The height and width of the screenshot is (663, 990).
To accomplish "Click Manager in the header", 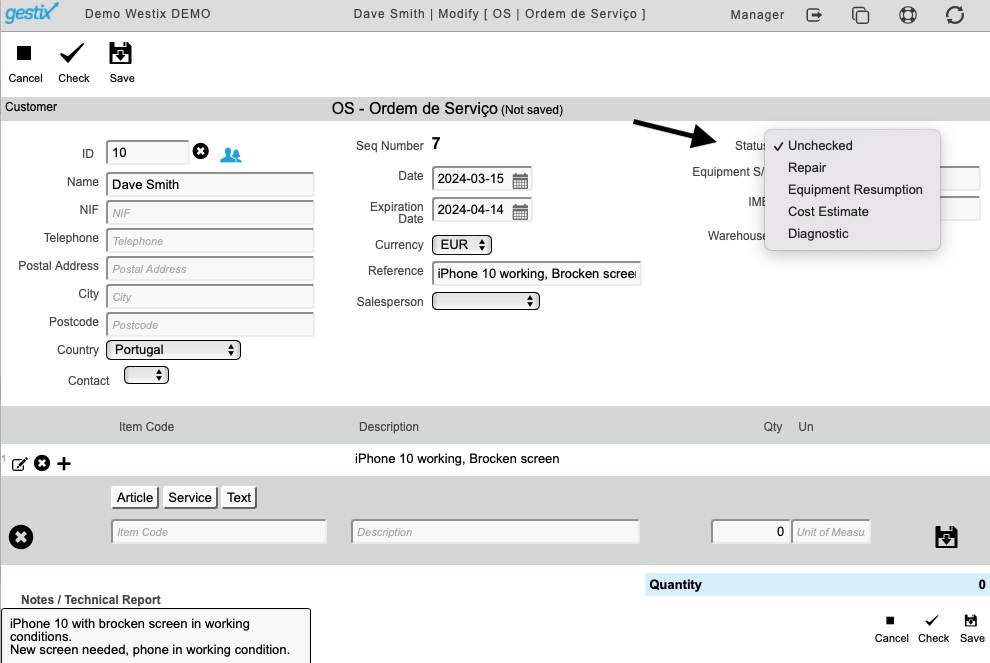I will [x=757, y=15].
